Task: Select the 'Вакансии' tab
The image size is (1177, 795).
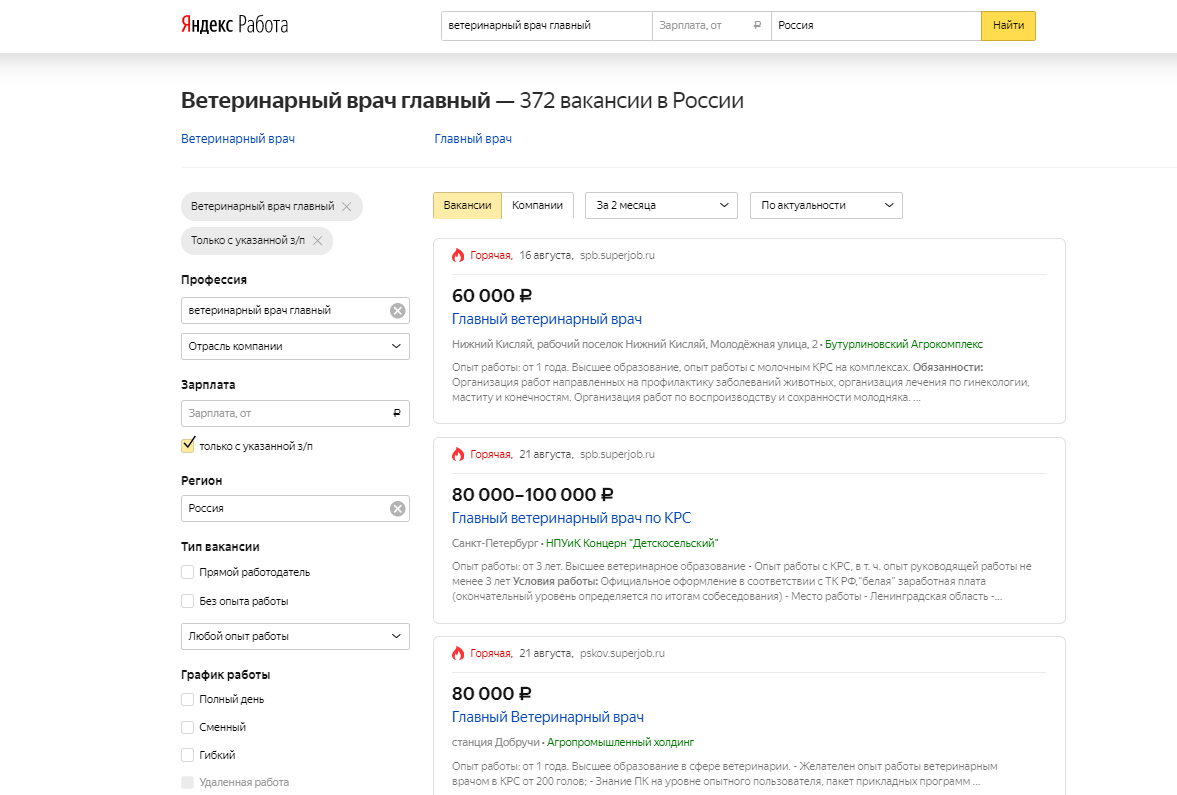Action: 467,205
